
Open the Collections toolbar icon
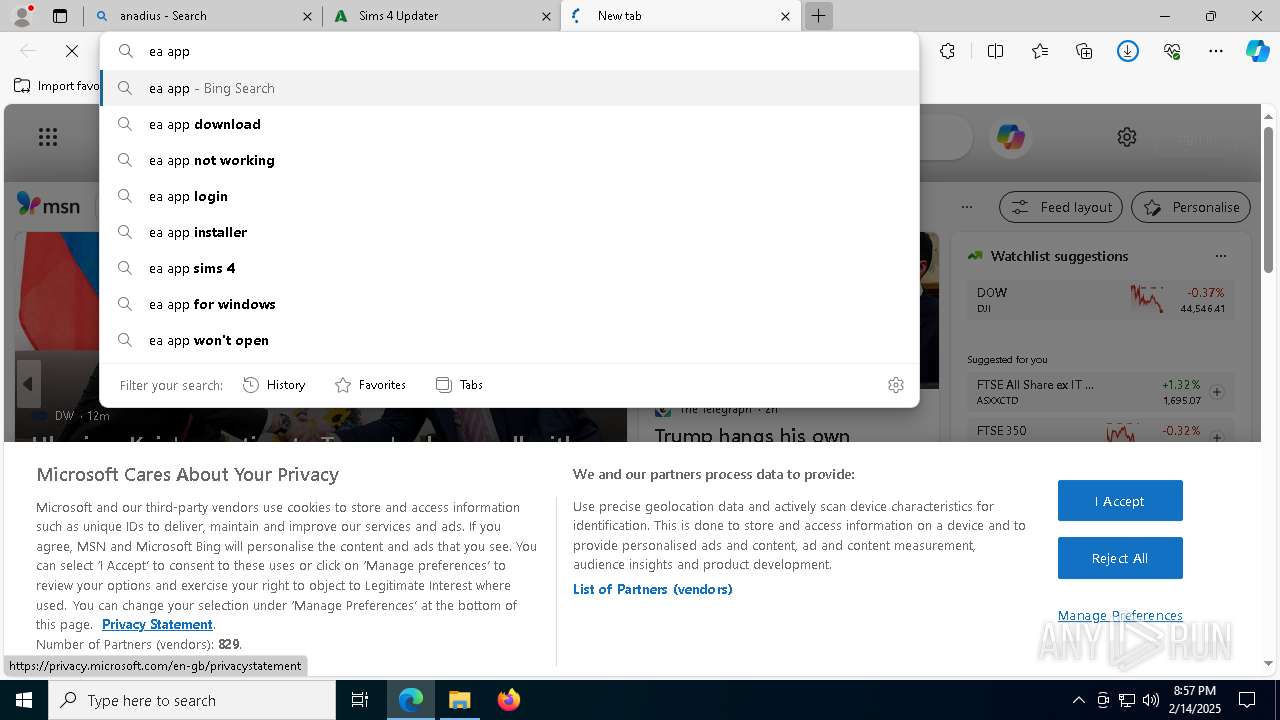[x=1084, y=51]
